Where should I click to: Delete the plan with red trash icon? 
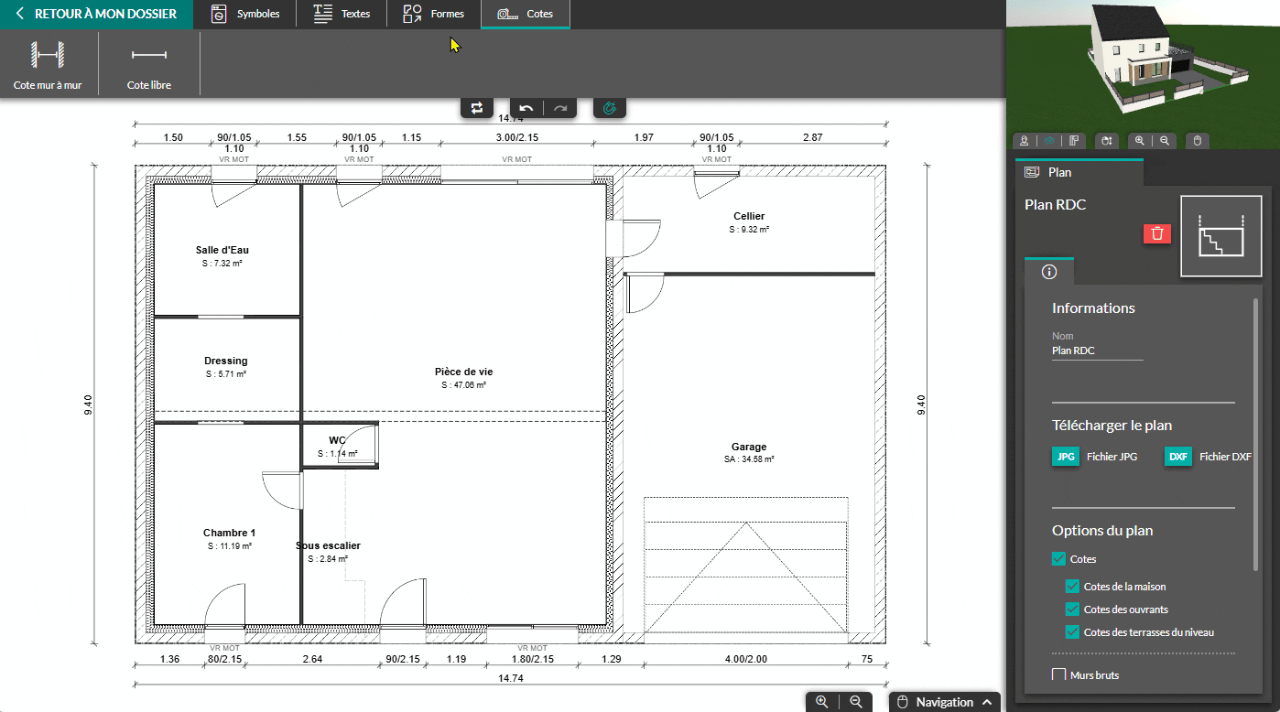click(x=1157, y=234)
